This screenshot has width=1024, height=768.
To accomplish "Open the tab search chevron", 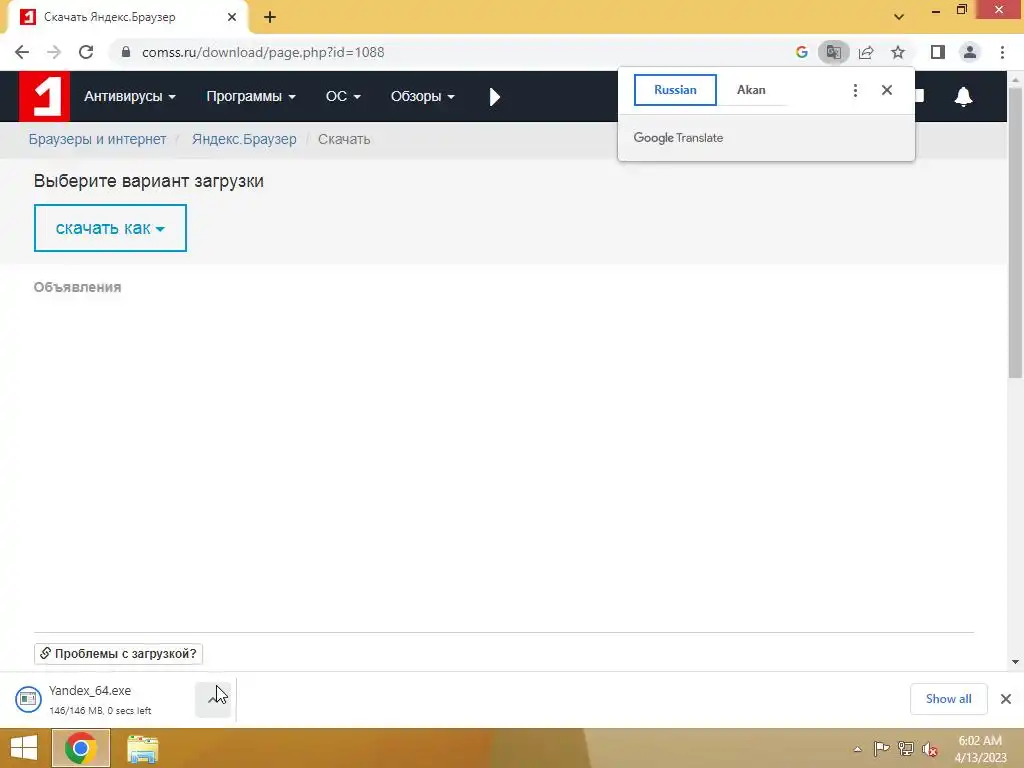I will [899, 17].
